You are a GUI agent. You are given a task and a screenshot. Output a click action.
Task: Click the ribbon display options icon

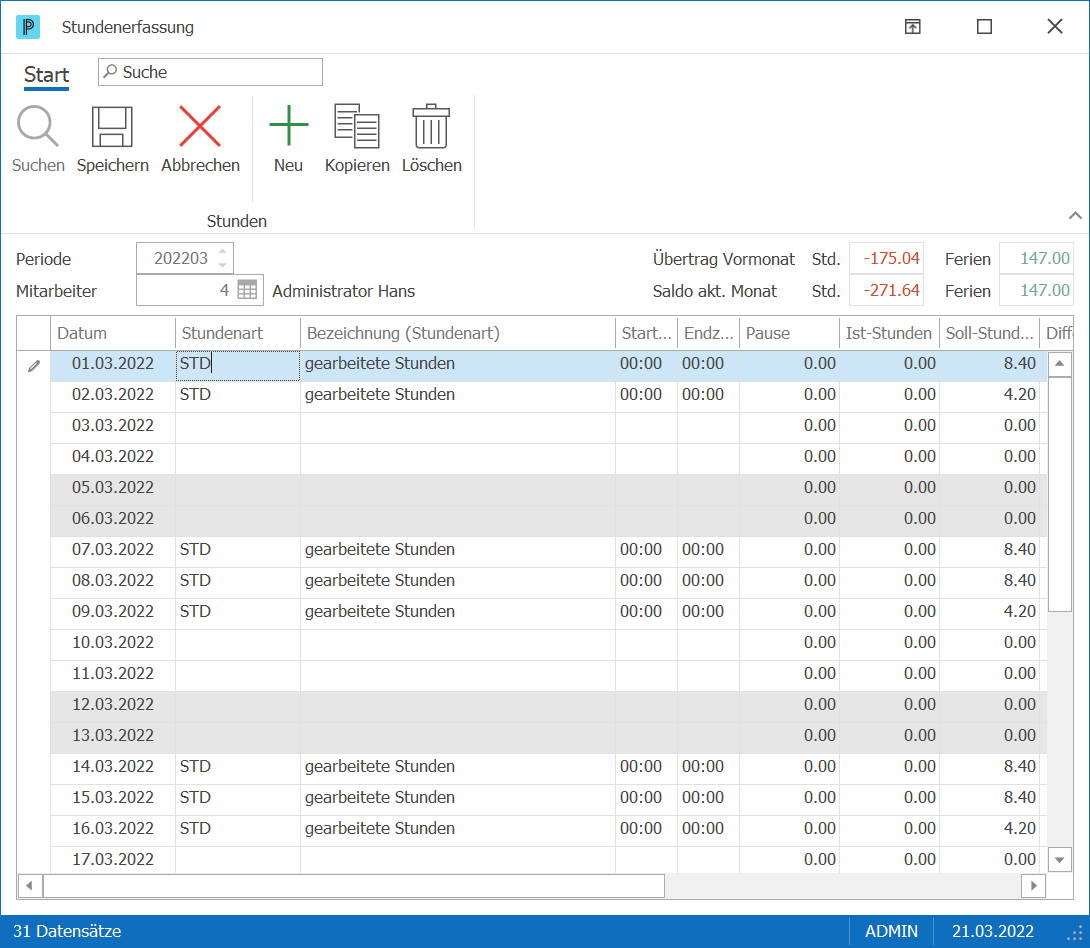pyautogui.click(x=913, y=26)
